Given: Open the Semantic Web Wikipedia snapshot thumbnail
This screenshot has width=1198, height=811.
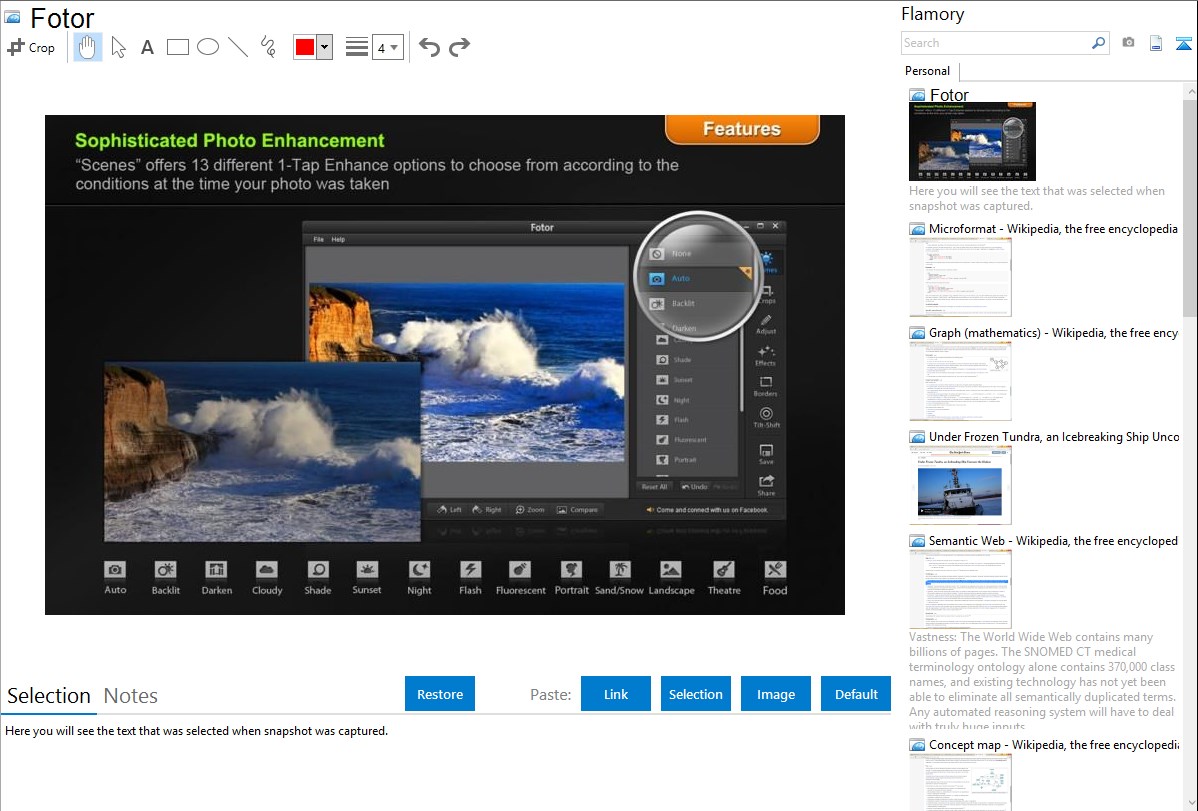Looking at the screenshot, I should [x=960, y=588].
